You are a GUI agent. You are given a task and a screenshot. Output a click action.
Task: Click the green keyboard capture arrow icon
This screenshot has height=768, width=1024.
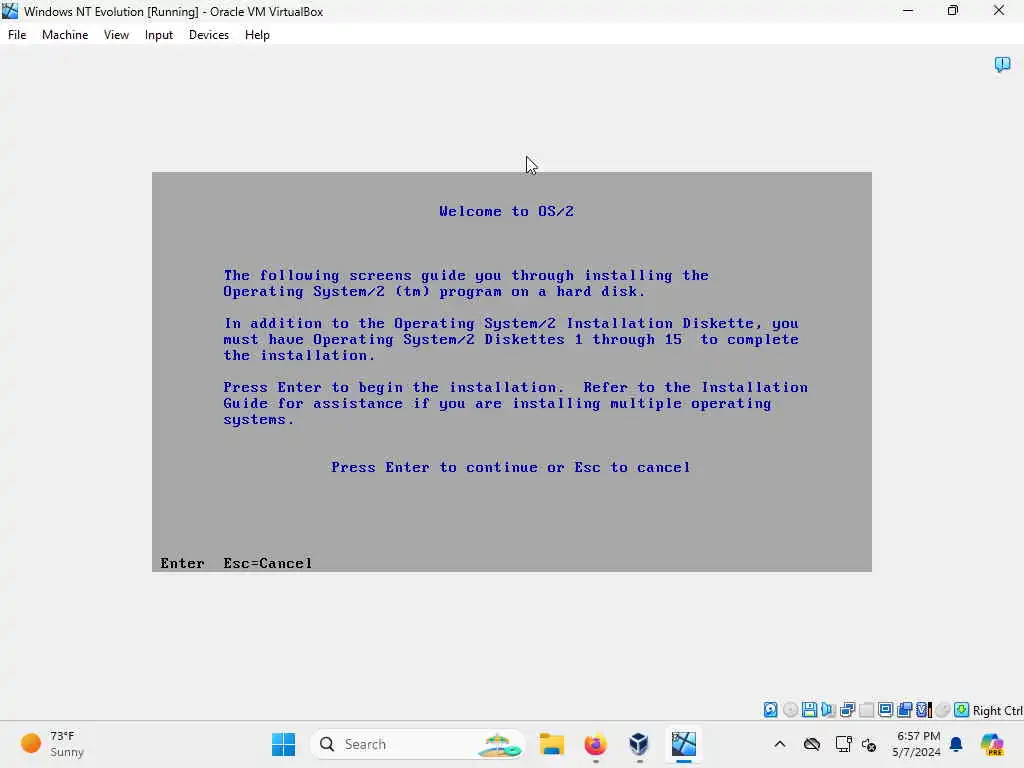coord(961,710)
